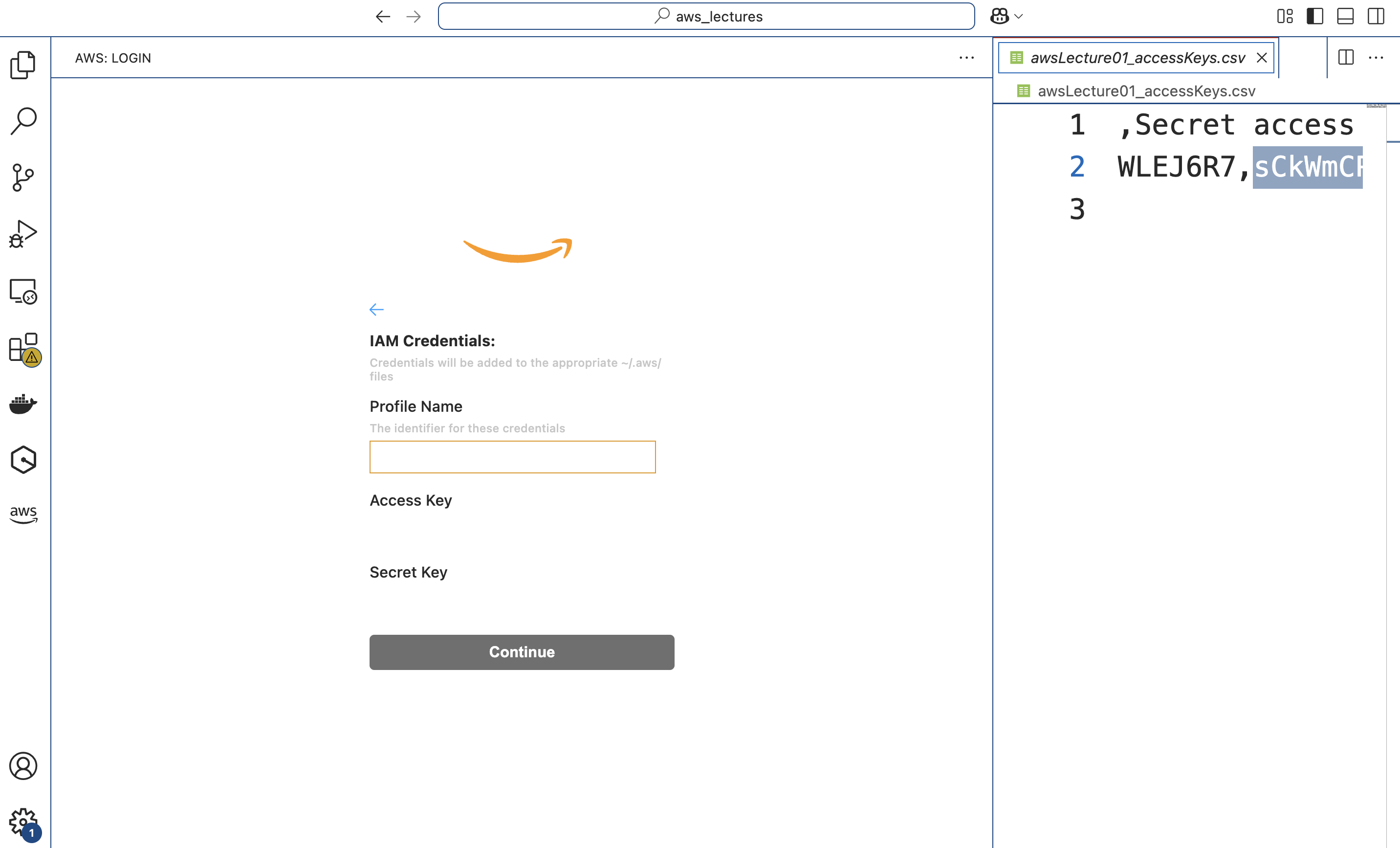Open editor group more actions menu

[1376, 58]
